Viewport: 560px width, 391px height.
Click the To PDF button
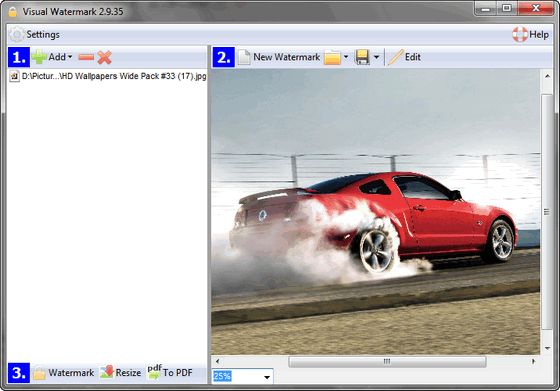170,373
